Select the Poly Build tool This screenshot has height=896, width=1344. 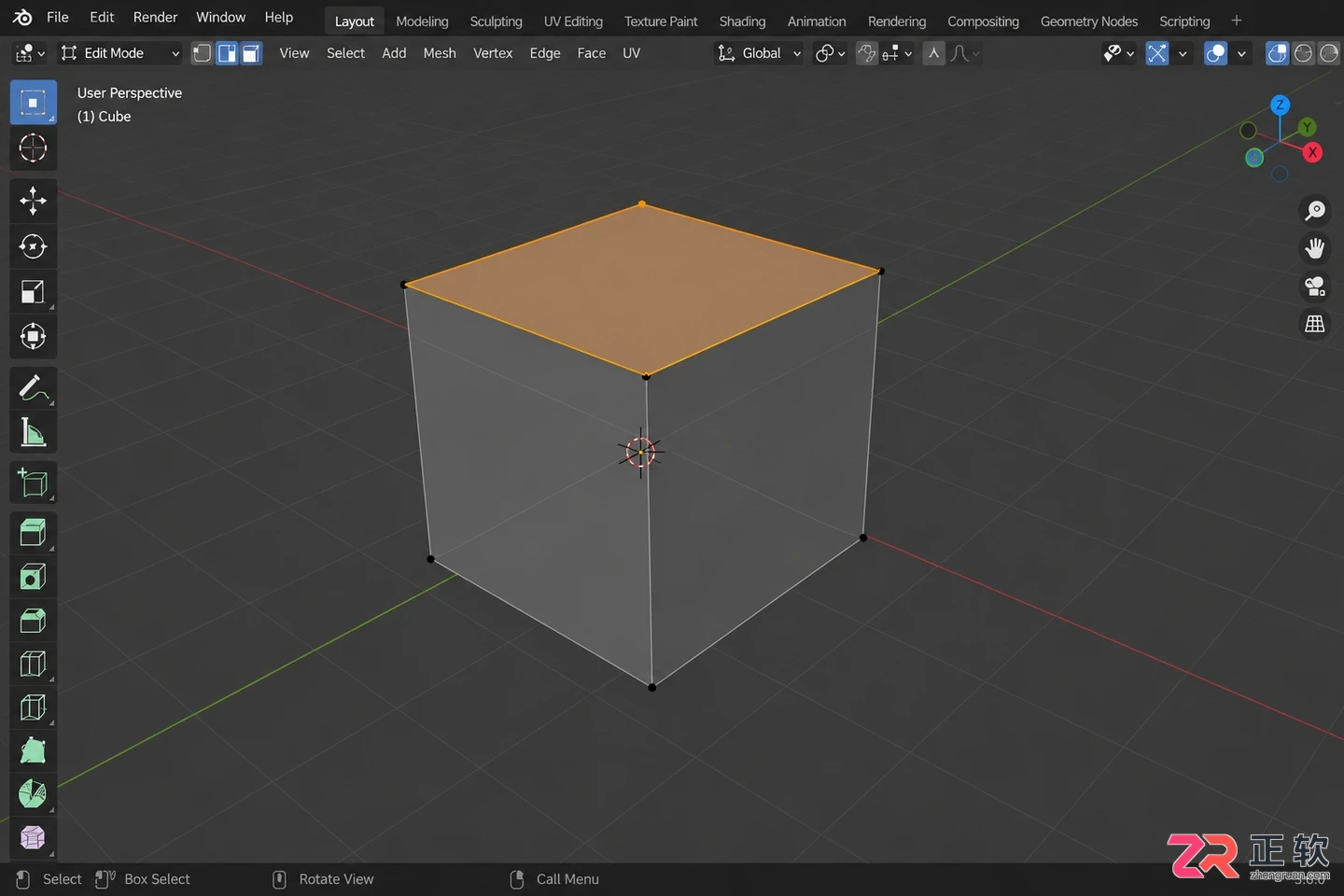(33, 750)
